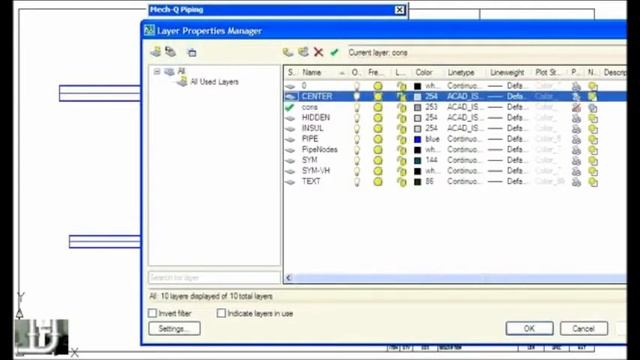Open the Layer States Manager icon
This screenshot has width=640, height=360.
click(x=192, y=52)
